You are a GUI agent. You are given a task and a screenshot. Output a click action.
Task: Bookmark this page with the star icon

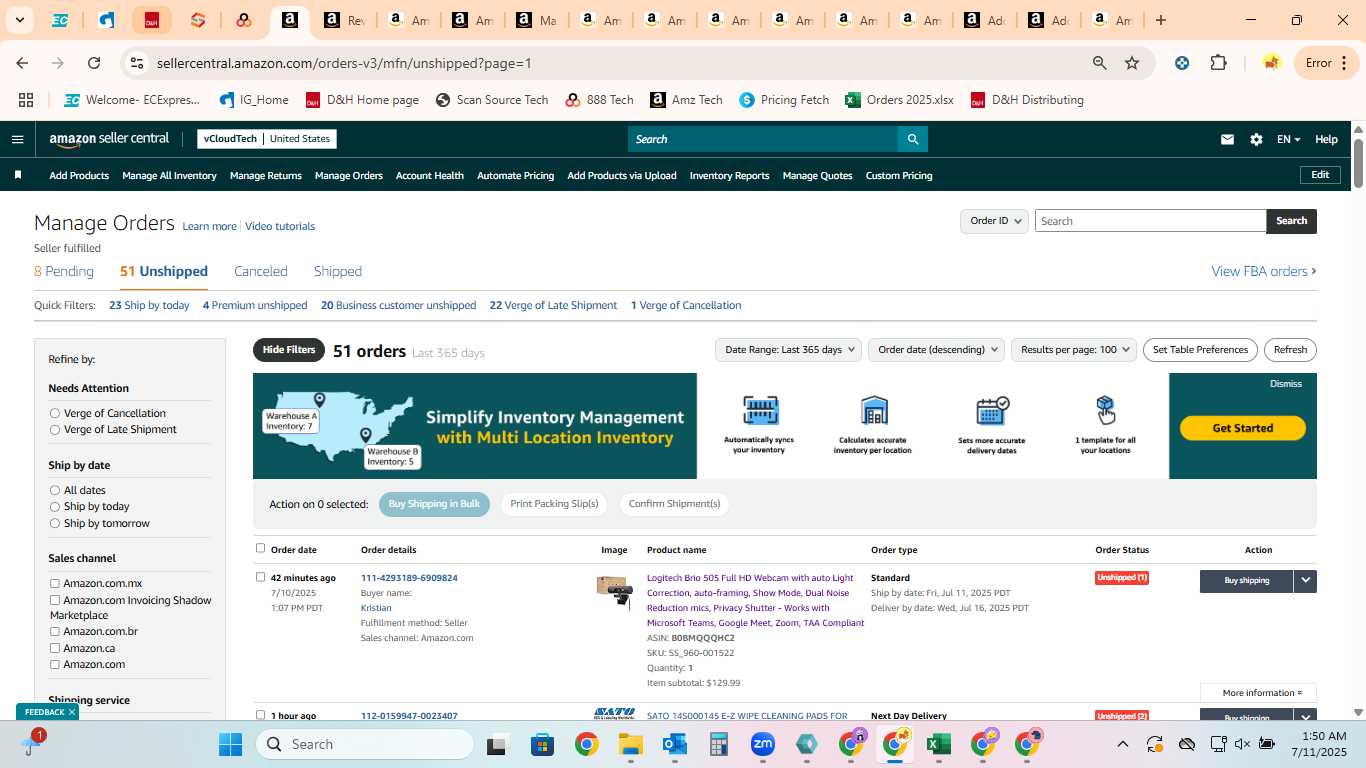pyautogui.click(x=1132, y=63)
